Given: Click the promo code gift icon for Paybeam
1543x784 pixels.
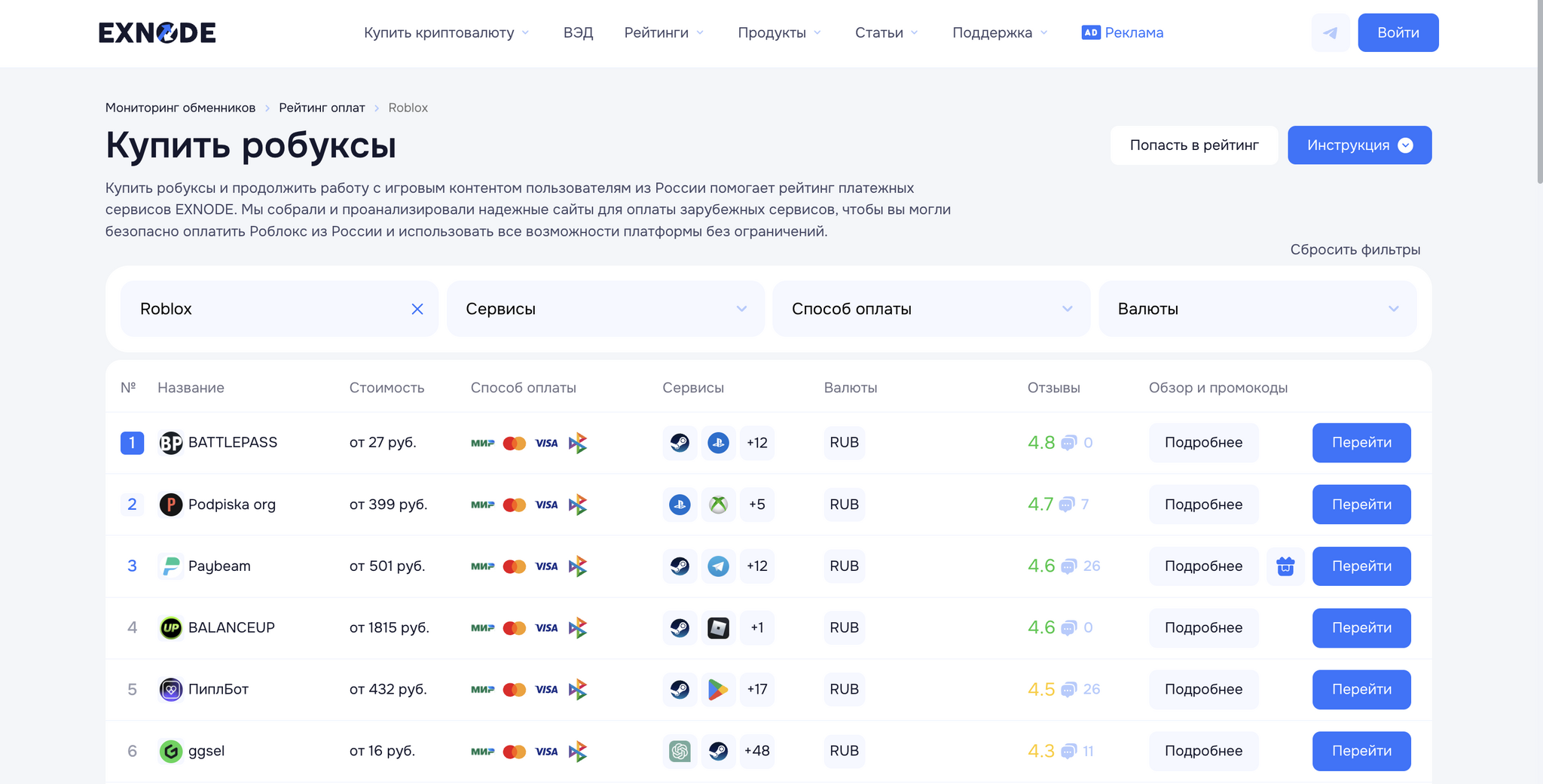Looking at the screenshot, I should point(1285,566).
